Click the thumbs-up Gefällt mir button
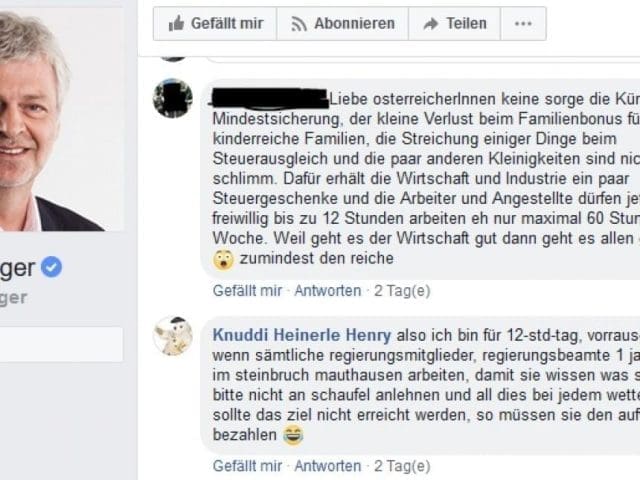The width and height of the screenshot is (640, 480). tap(214, 23)
